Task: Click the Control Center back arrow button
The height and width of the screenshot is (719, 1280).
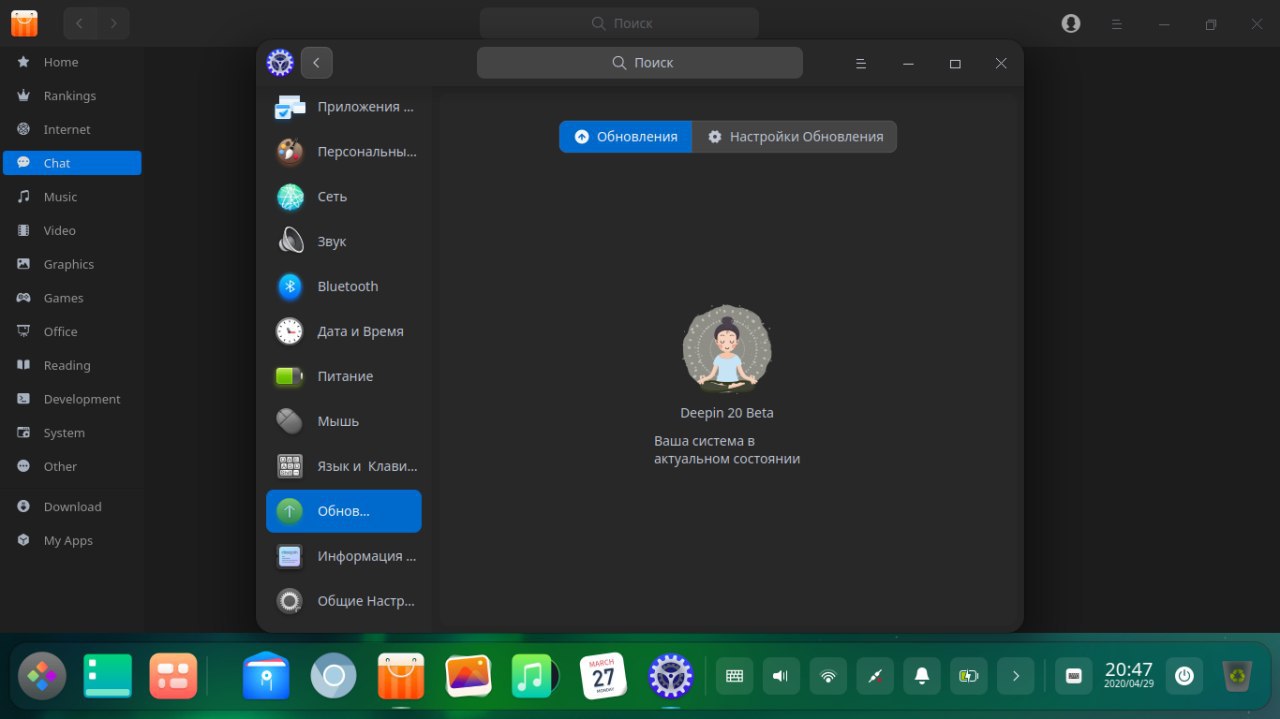Action: [x=316, y=63]
